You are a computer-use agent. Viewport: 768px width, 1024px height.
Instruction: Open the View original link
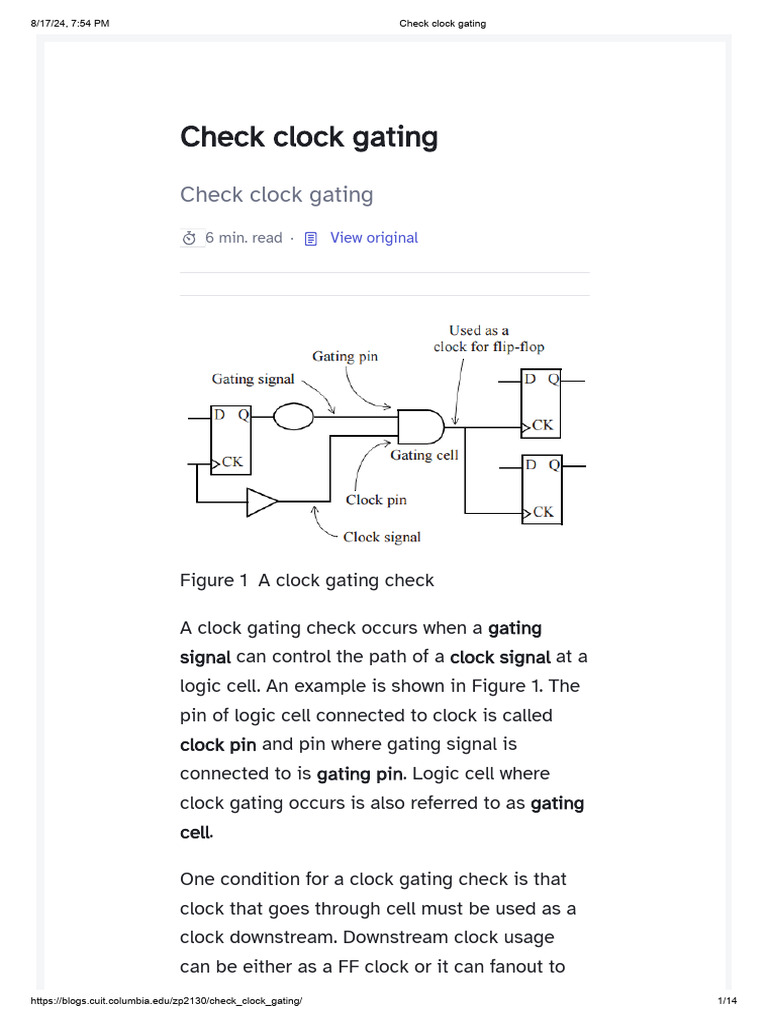coord(374,238)
